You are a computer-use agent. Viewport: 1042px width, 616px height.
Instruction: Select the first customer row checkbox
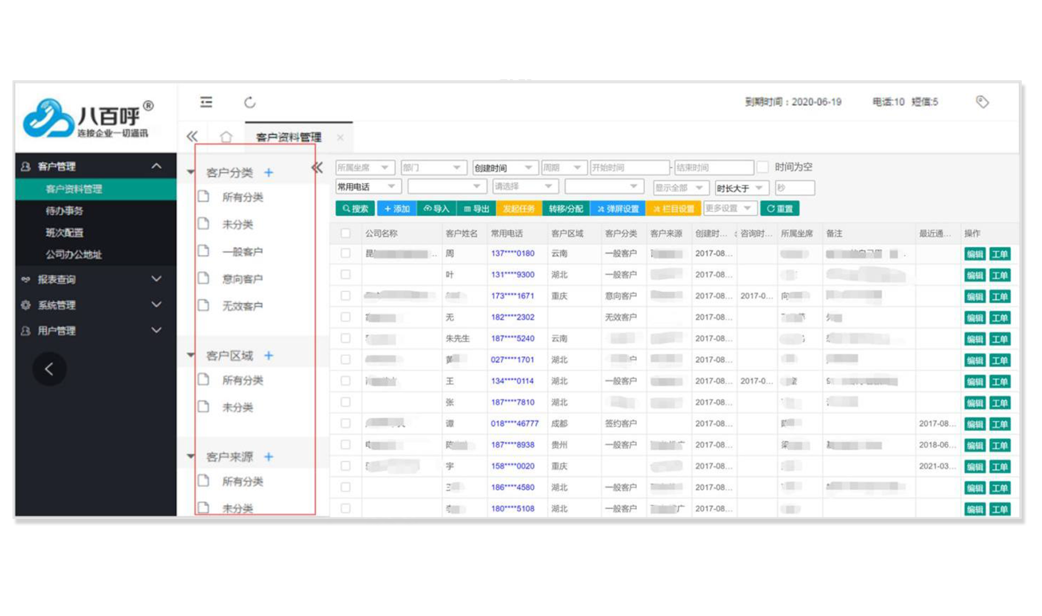click(x=346, y=254)
